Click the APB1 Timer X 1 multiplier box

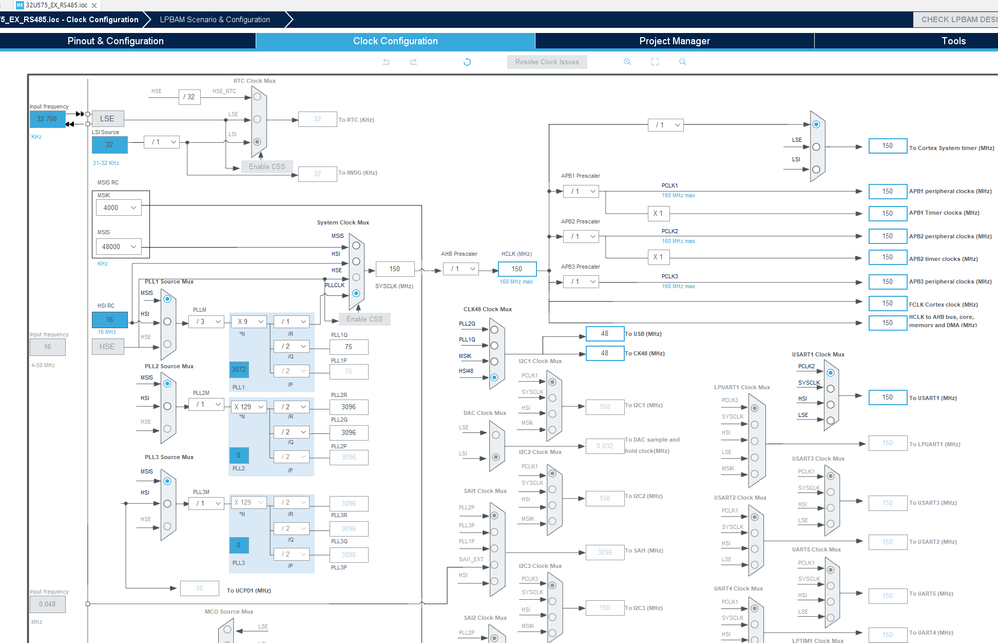click(x=658, y=213)
